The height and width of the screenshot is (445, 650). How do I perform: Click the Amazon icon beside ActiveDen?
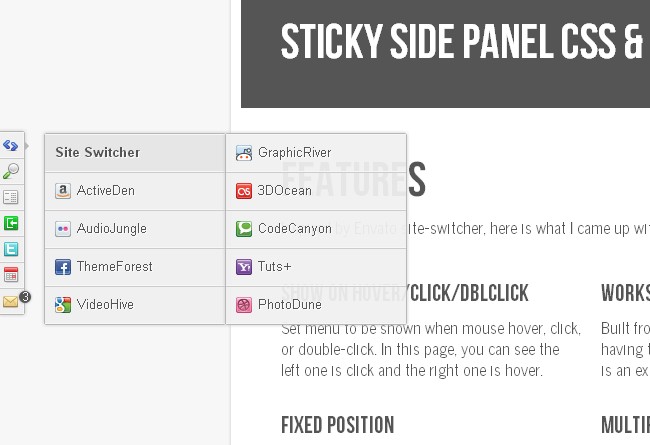pyautogui.click(x=63, y=191)
